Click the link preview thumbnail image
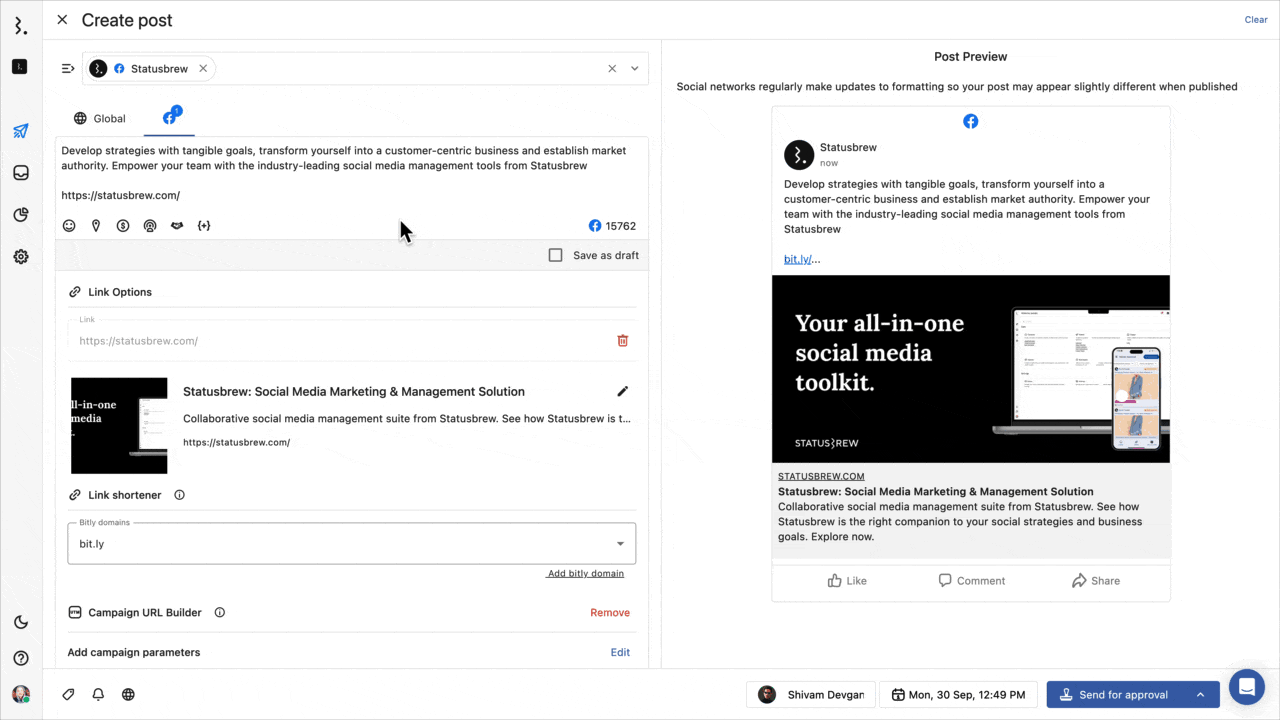 (119, 425)
